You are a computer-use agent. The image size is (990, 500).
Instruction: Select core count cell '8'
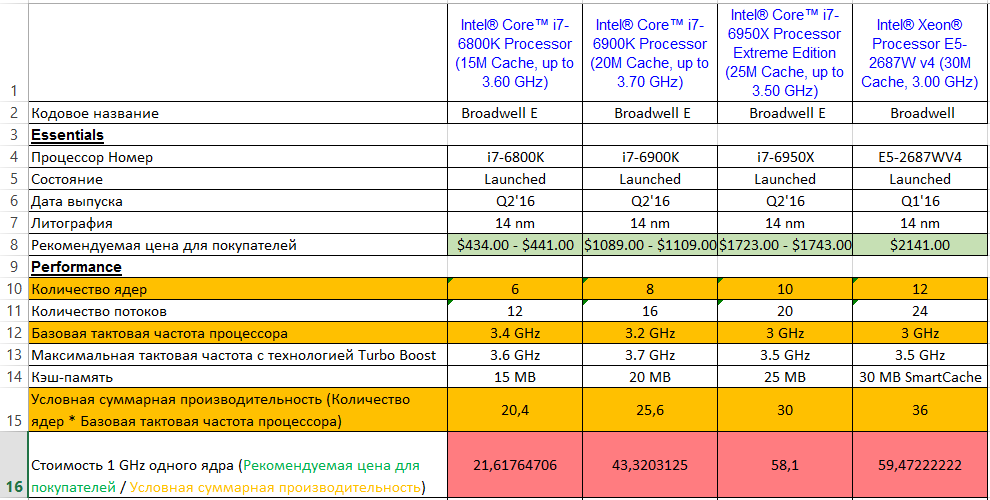pyautogui.click(x=650, y=289)
